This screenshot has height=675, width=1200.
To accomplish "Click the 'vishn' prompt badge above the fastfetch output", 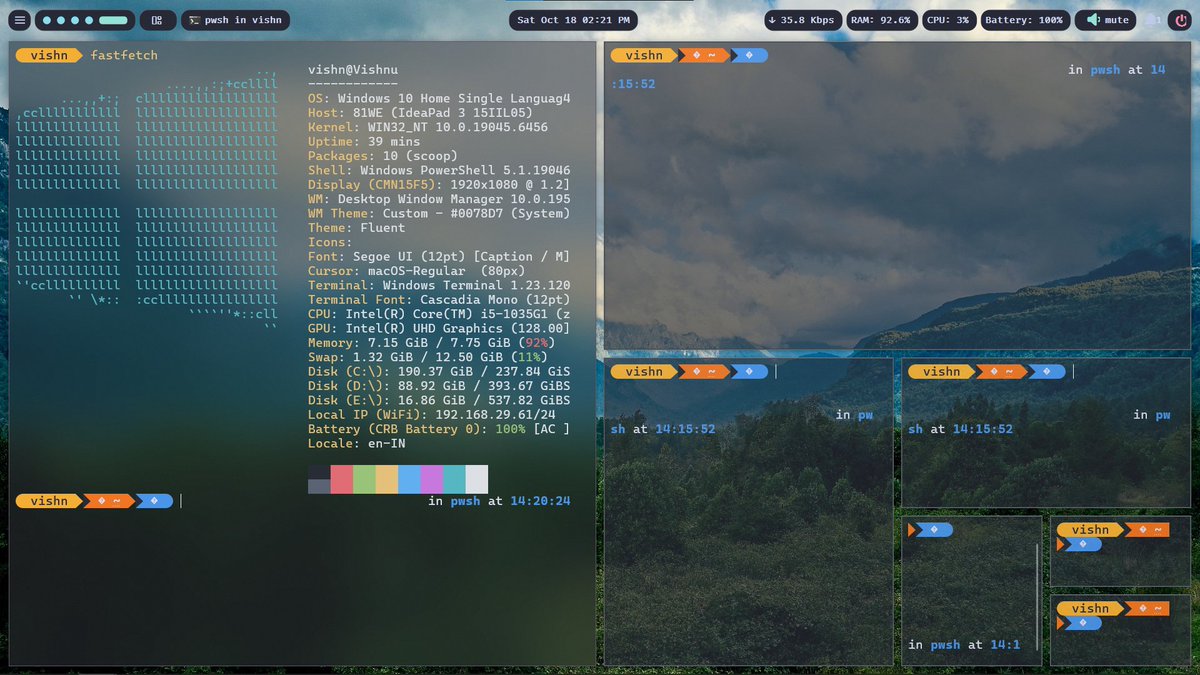I will [49, 55].
